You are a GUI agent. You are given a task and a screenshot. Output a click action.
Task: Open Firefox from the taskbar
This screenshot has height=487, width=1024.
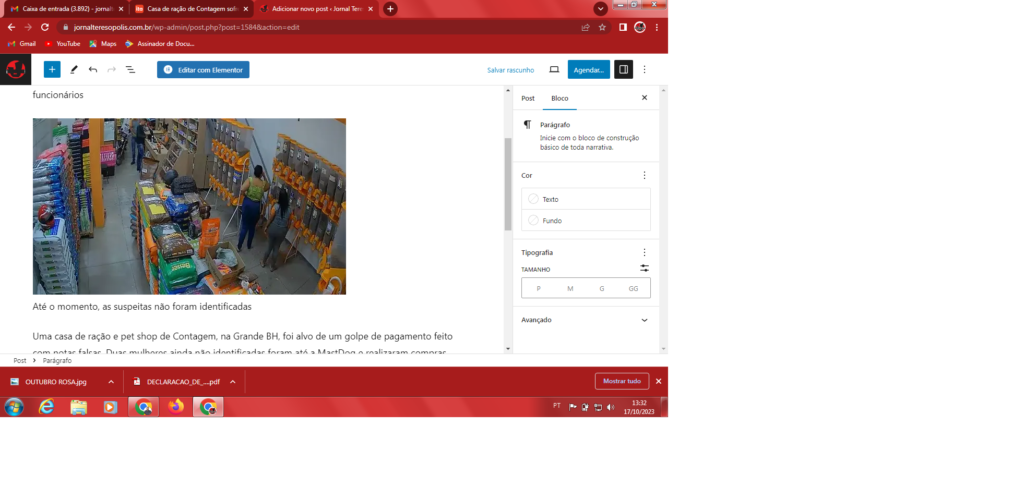(x=176, y=407)
